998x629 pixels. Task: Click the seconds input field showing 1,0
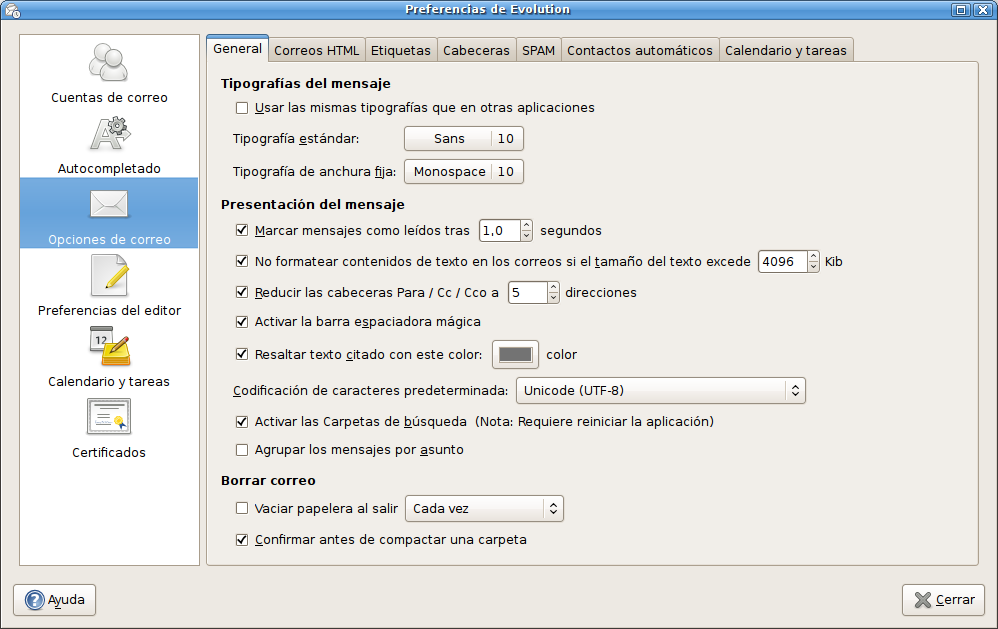tap(500, 230)
